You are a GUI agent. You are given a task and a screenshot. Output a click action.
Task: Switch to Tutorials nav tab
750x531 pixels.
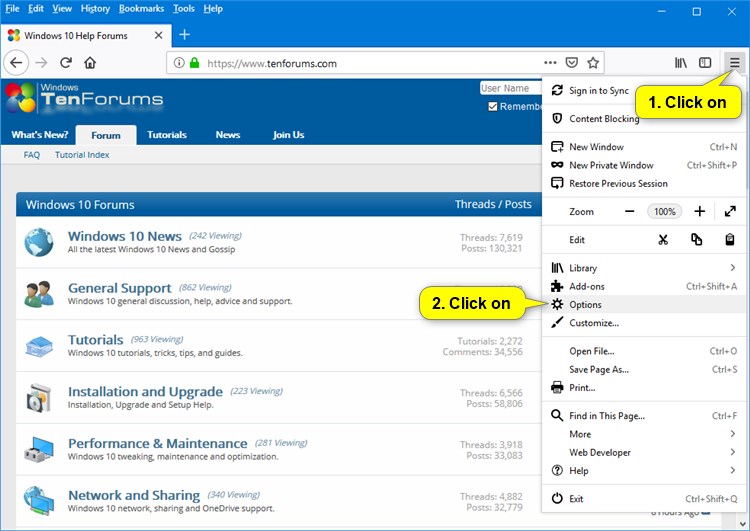tap(166, 135)
